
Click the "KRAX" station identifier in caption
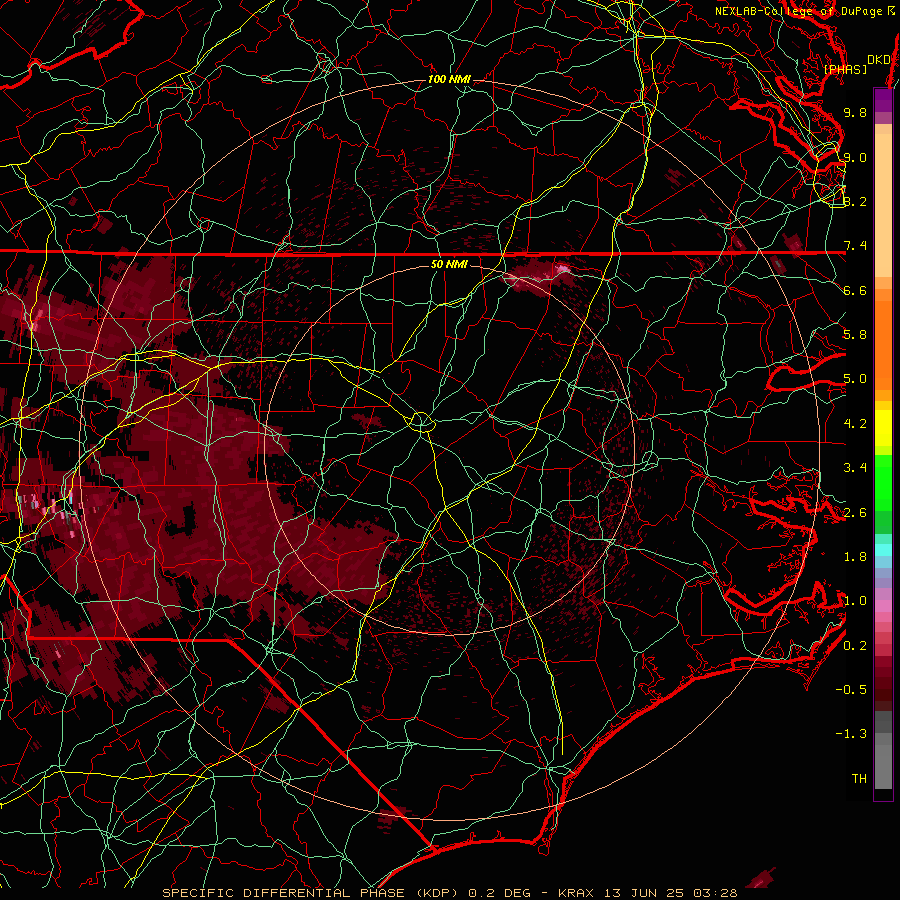pos(577,893)
